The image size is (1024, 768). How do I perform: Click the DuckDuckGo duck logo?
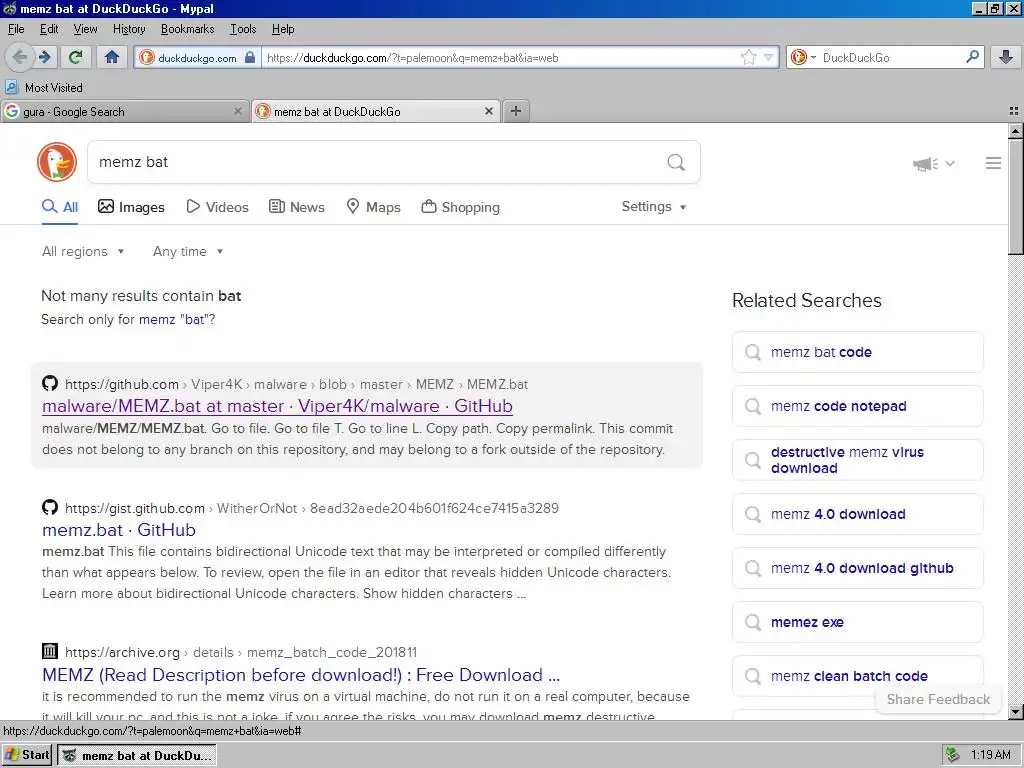click(x=57, y=162)
